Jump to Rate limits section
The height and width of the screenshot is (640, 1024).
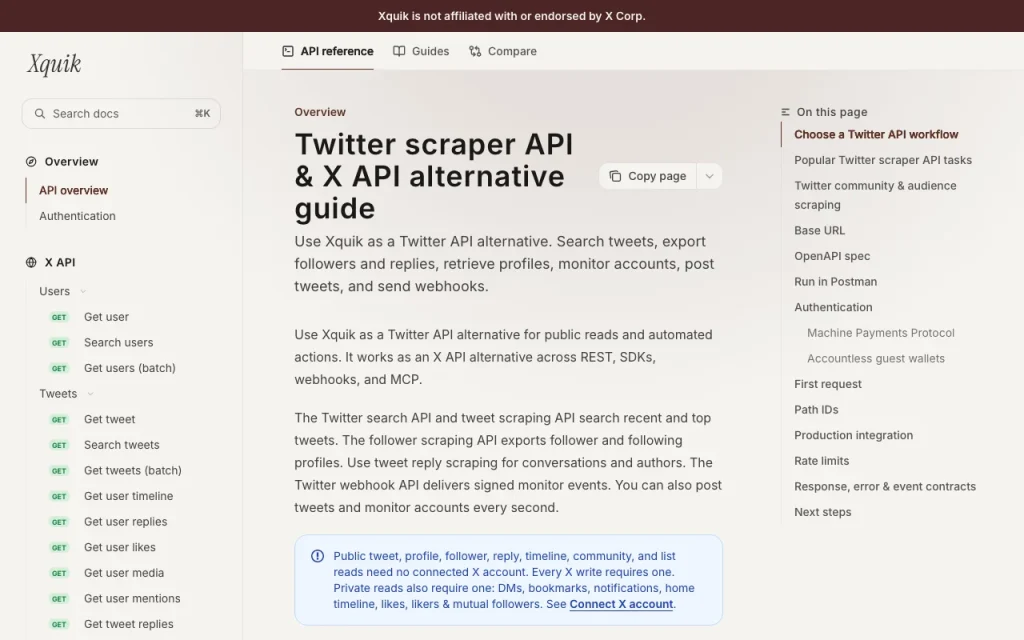[822, 461]
